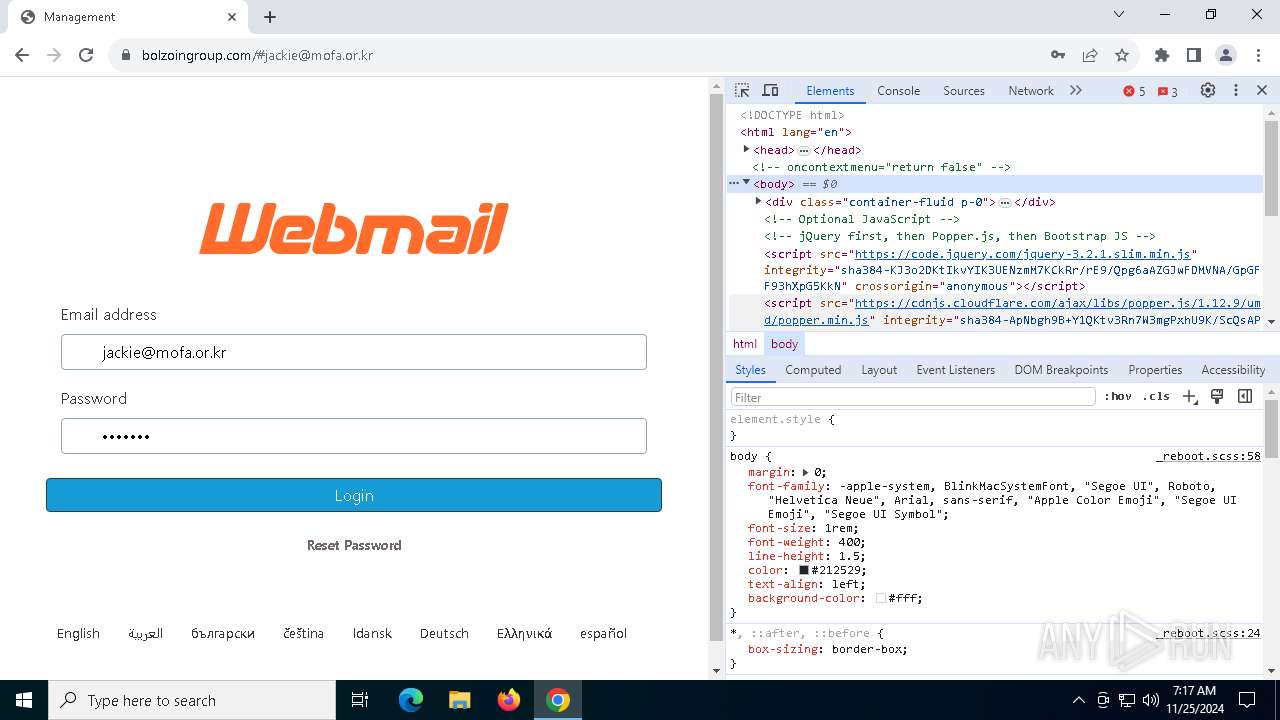1280x720 pixels.
Task: Select the български language link
Action: [223, 633]
